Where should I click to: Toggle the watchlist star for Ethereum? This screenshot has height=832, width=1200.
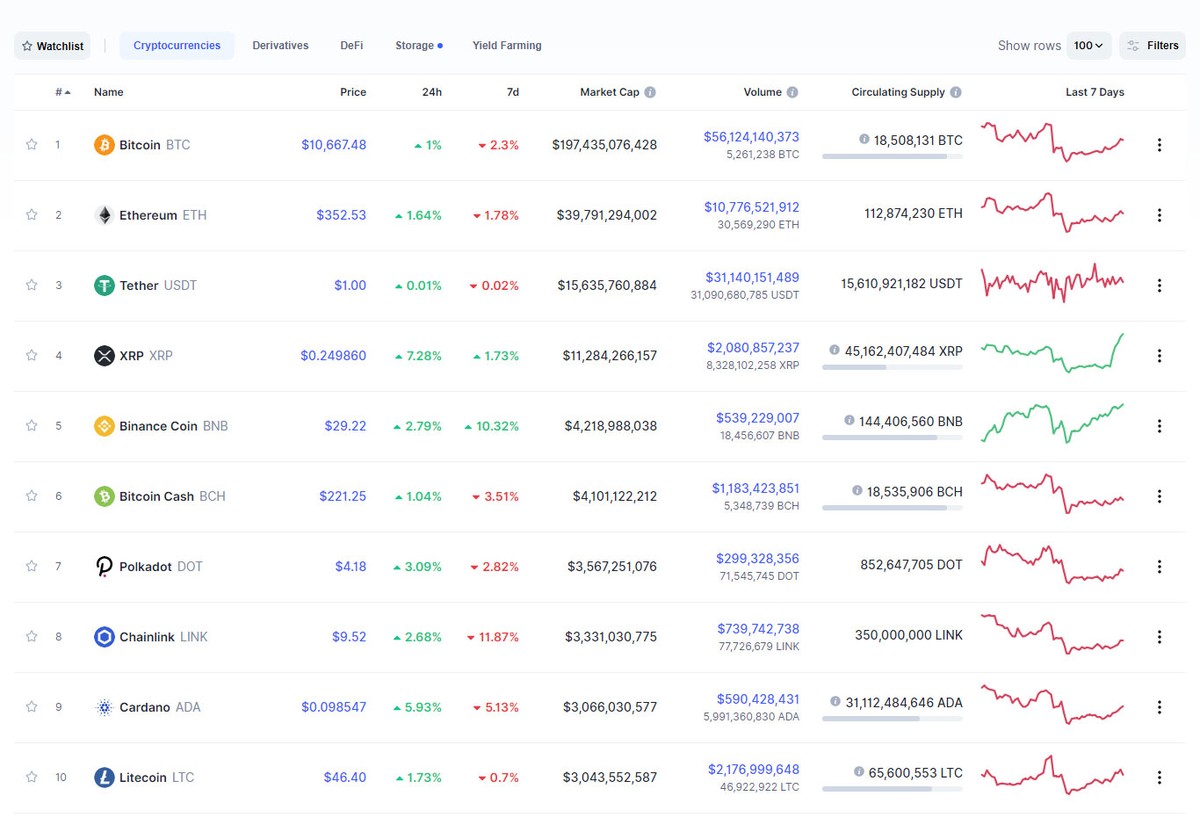tap(31, 214)
